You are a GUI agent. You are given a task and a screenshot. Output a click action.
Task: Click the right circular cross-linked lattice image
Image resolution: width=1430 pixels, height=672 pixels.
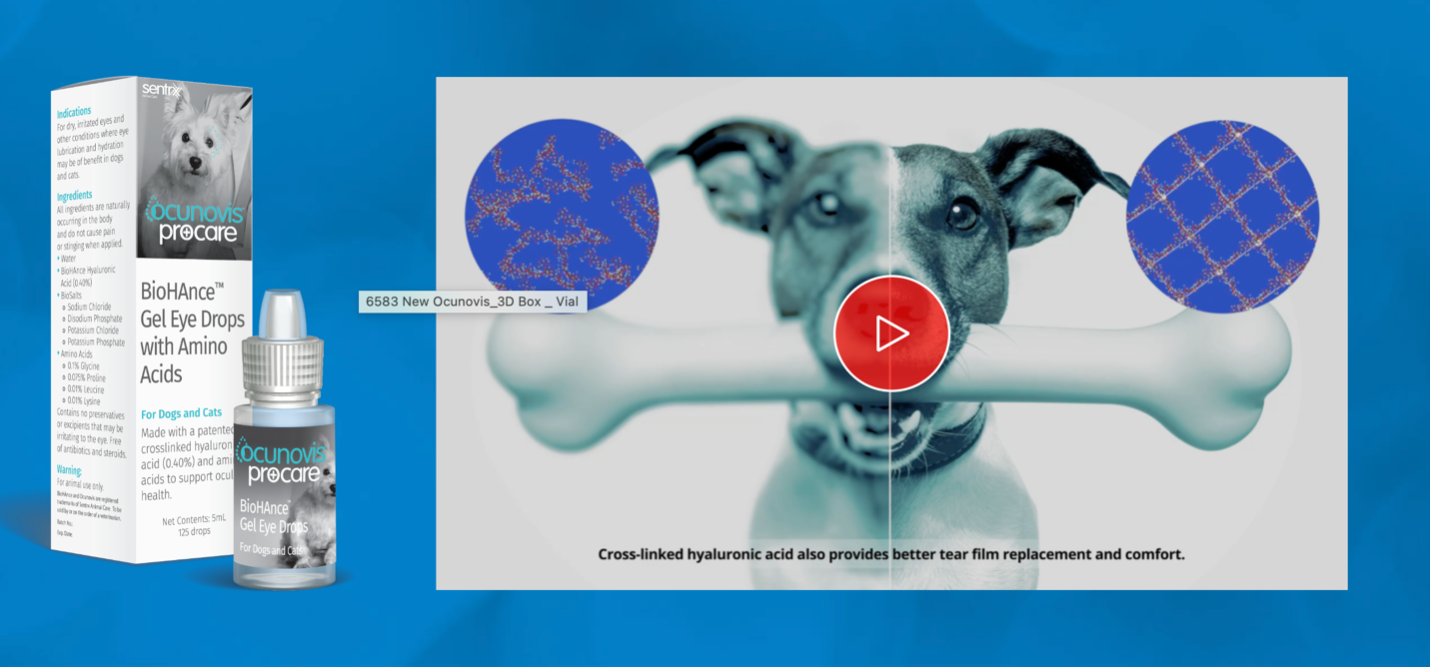pos(1223,218)
